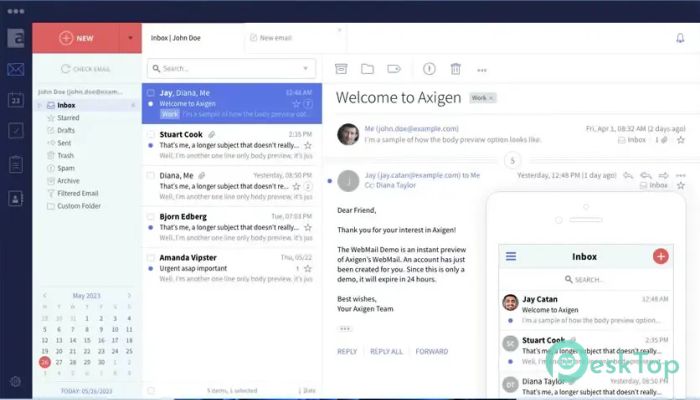This screenshot has height=400, width=700.
Task: Star the Amanda Vipster email
Action: (308, 268)
